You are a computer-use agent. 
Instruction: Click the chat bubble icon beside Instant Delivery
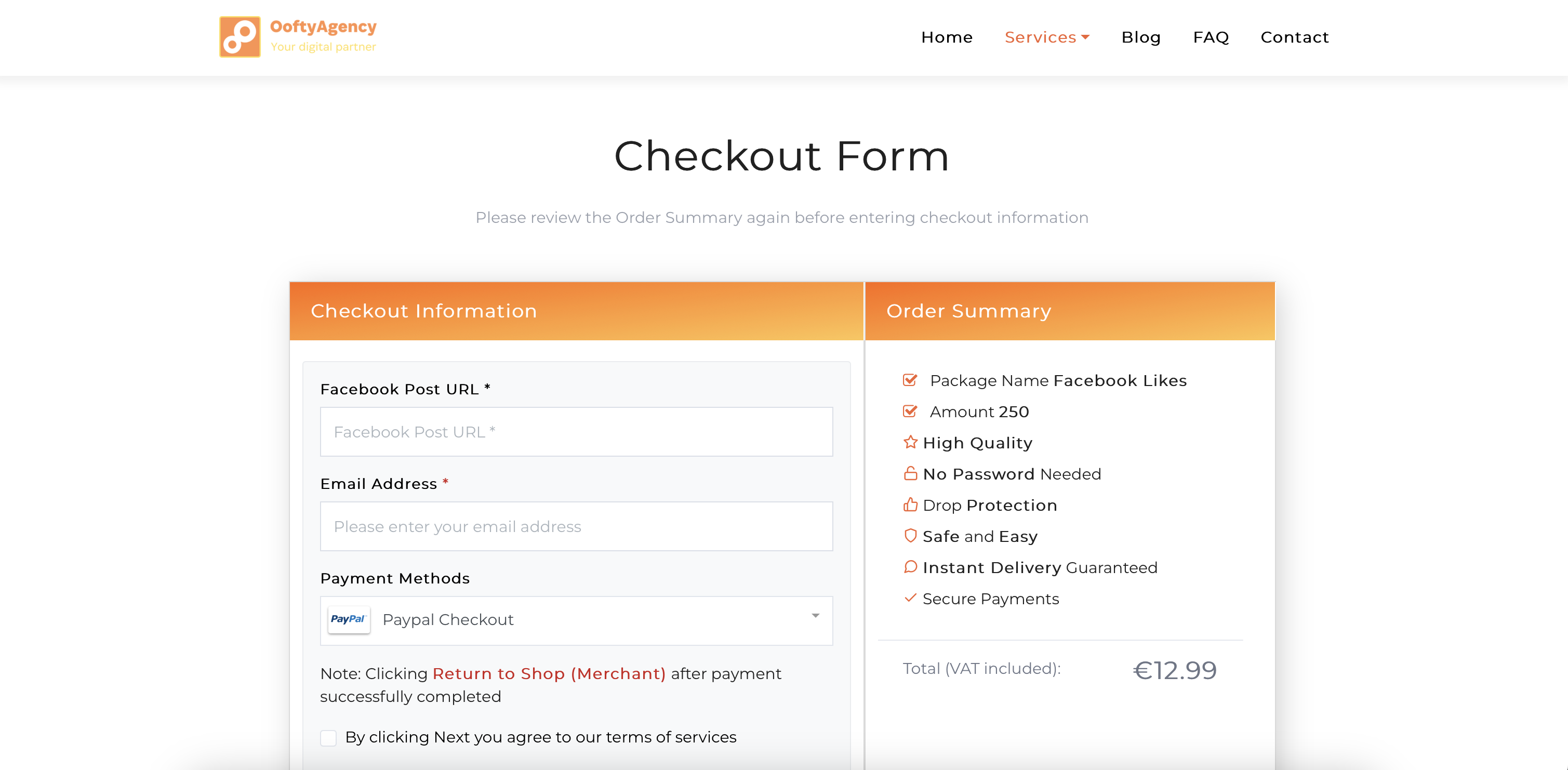click(x=911, y=567)
